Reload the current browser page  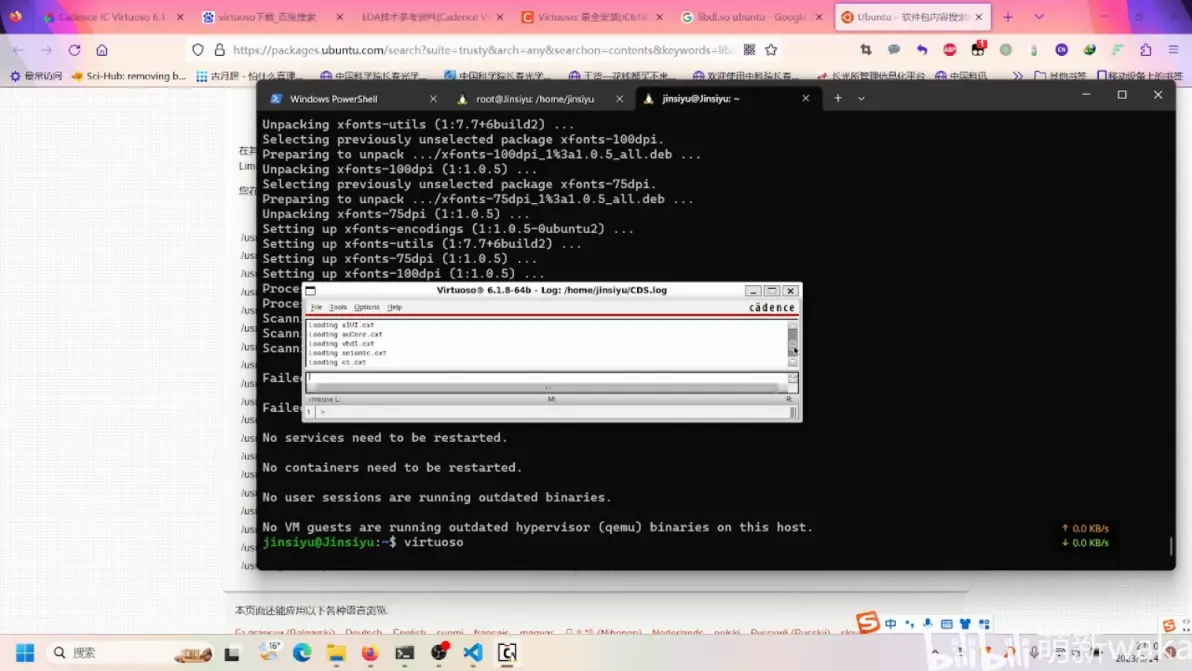click(74, 50)
